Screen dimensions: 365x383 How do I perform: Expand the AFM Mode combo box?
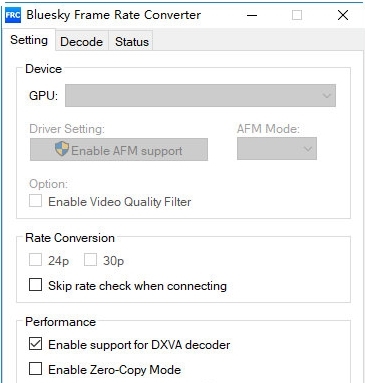pos(277,149)
